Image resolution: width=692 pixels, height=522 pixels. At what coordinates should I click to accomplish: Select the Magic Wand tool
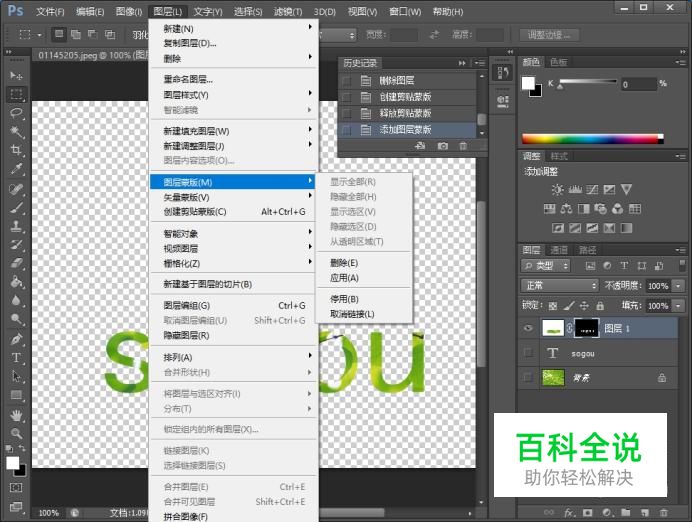[16, 131]
